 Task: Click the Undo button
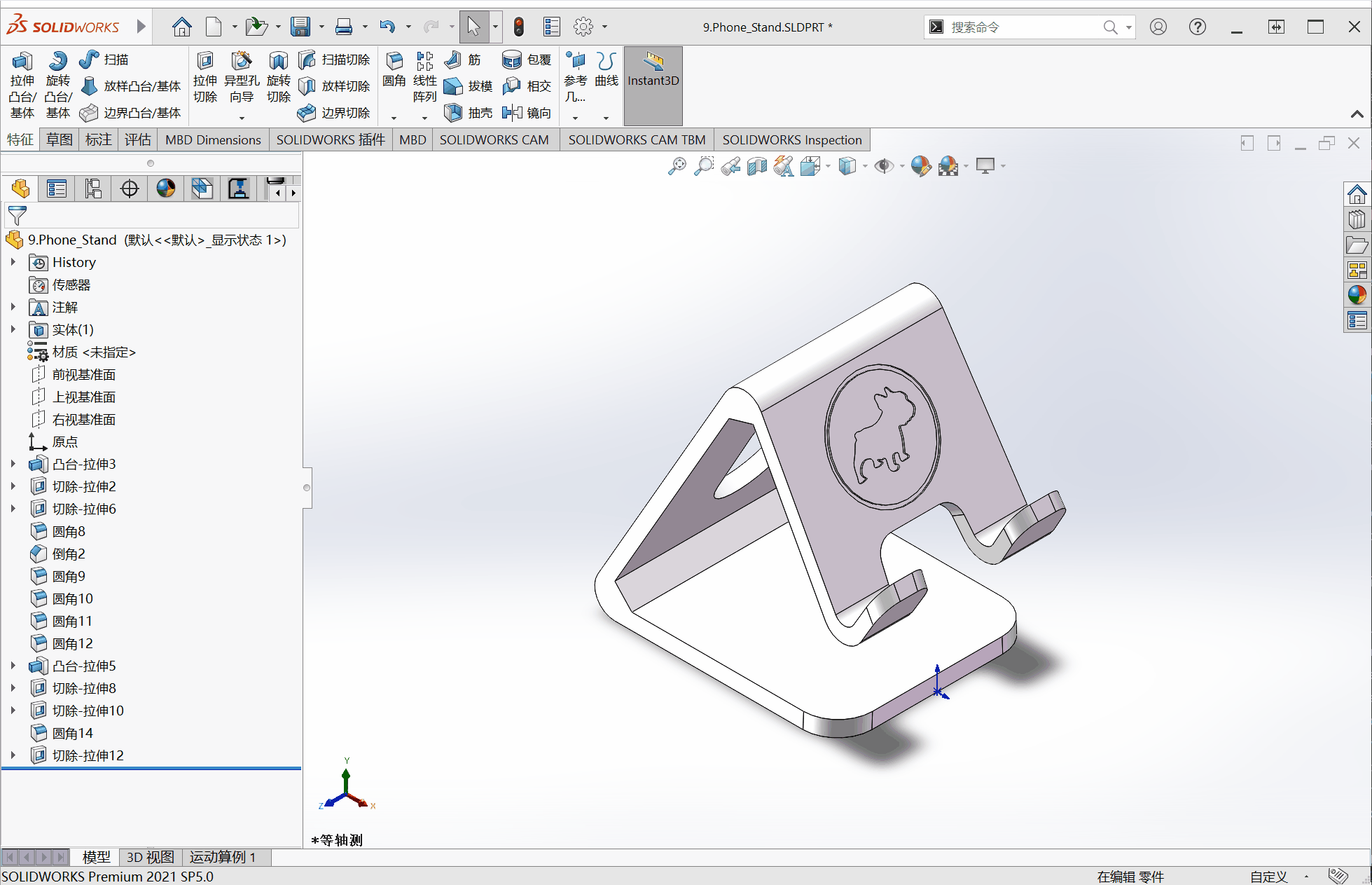pyautogui.click(x=387, y=27)
